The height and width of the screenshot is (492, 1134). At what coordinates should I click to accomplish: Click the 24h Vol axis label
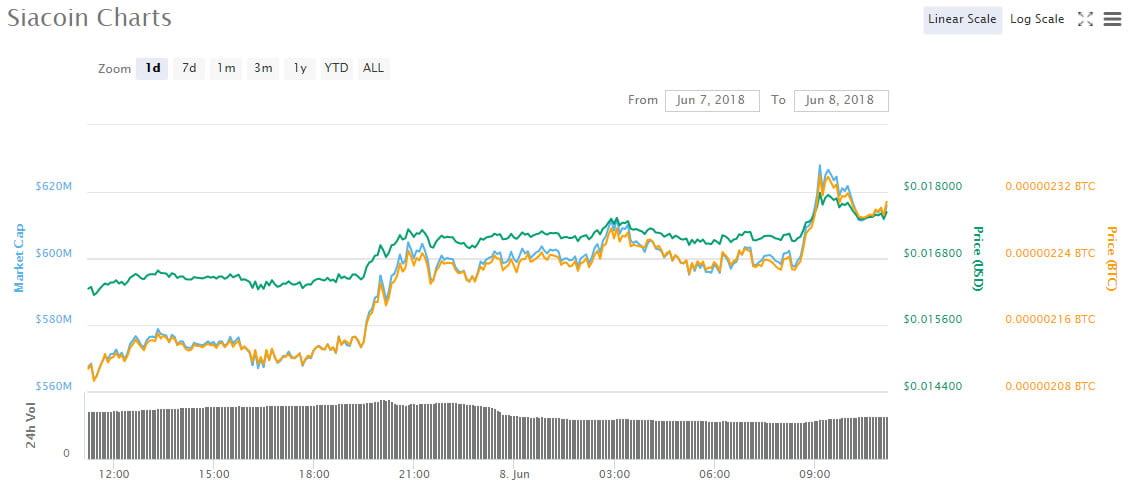coord(31,425)
